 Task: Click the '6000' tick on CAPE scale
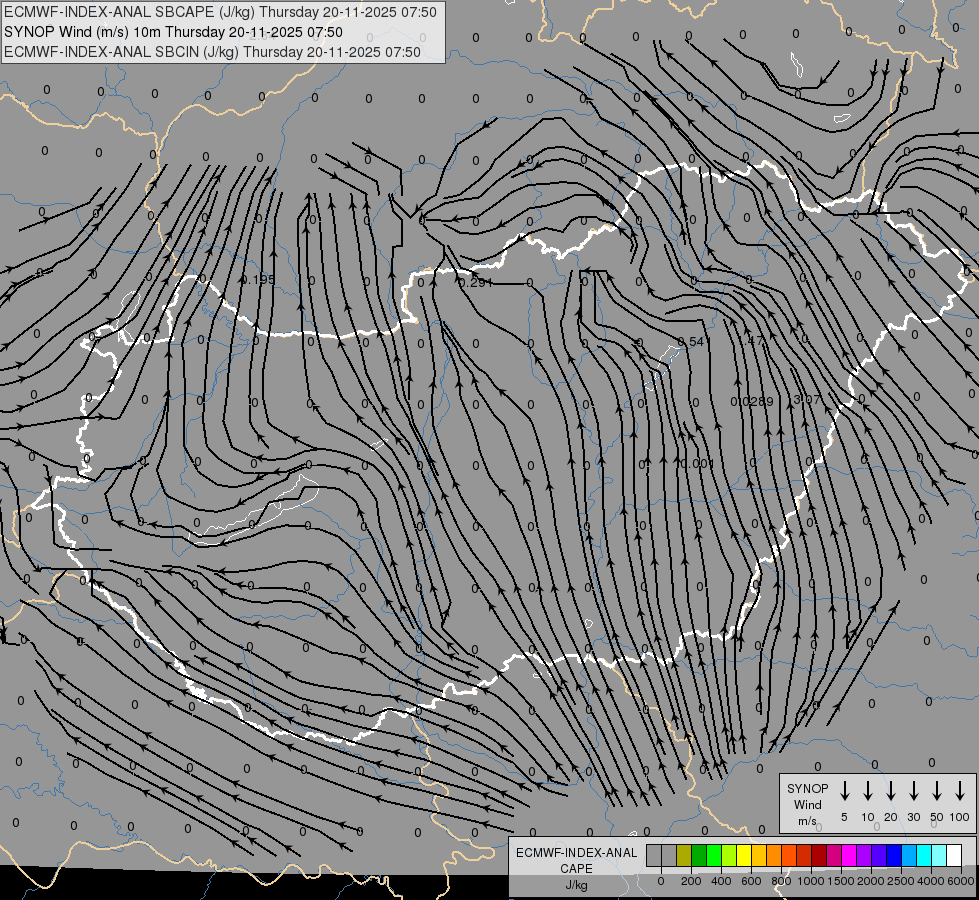[961, 881]
